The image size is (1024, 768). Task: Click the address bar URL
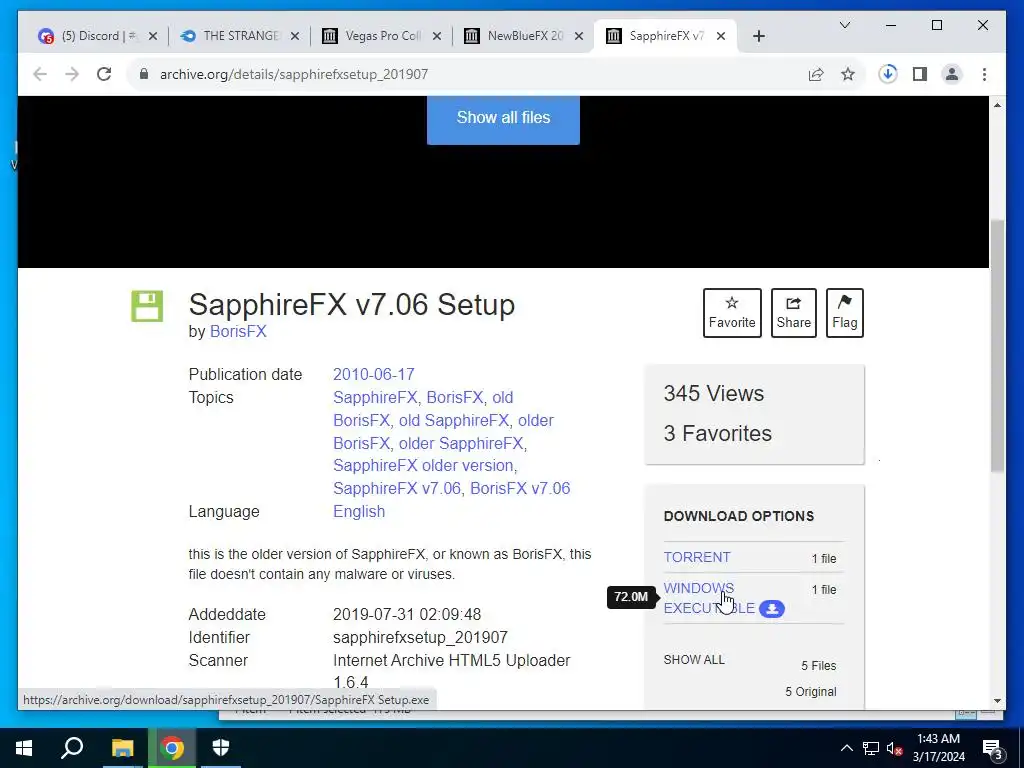click(x=294, y=74)
